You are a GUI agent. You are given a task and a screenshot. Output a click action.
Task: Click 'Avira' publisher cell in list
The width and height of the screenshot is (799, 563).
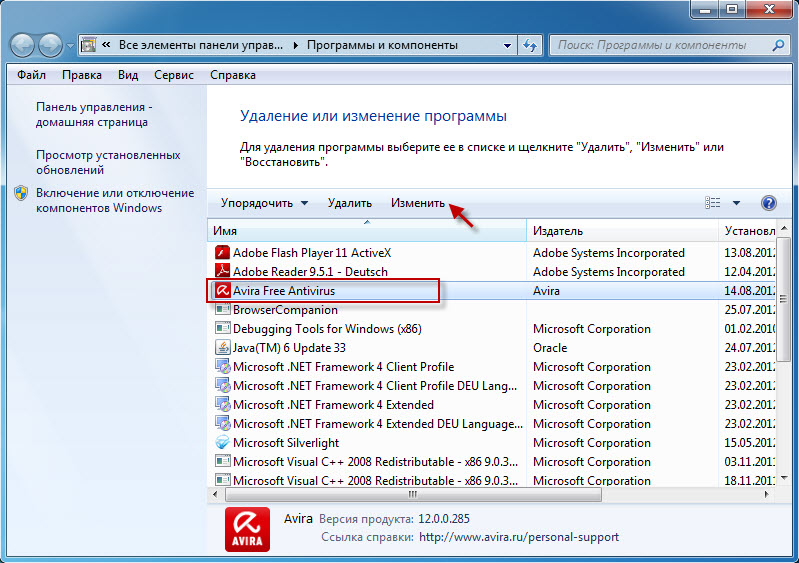tap(546, 290)
